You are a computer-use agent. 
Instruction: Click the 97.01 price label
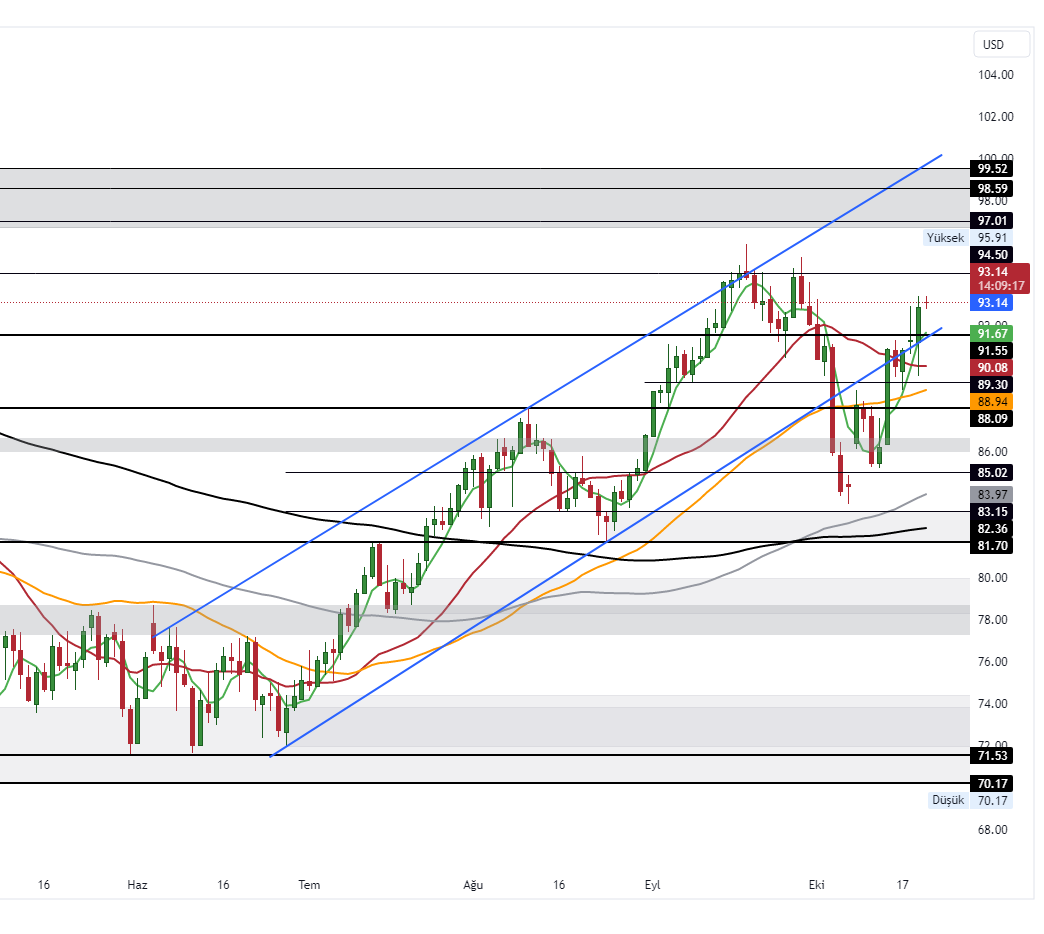pyautogui.click(x=992, y=220)
